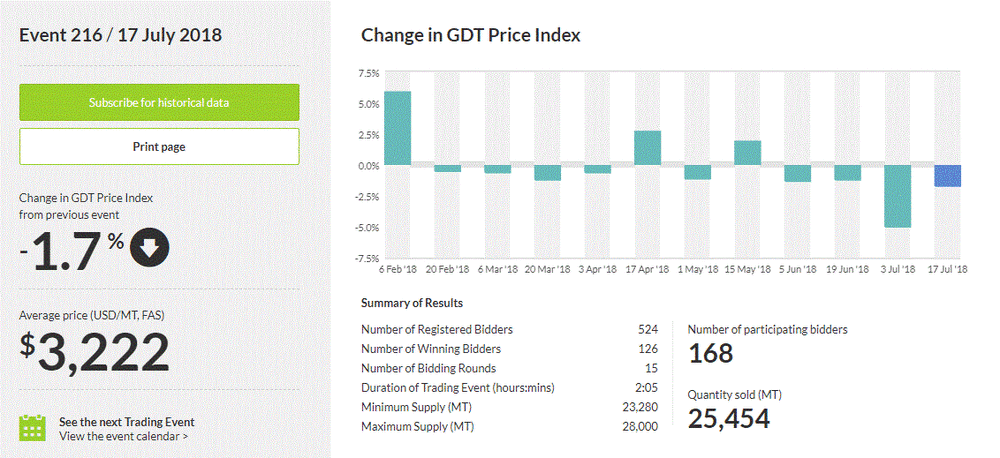Viewport: 1000px width, 458px height.
Task: Select the 20 Mar '18 chart bar
Action: click(x=548, y=173)
